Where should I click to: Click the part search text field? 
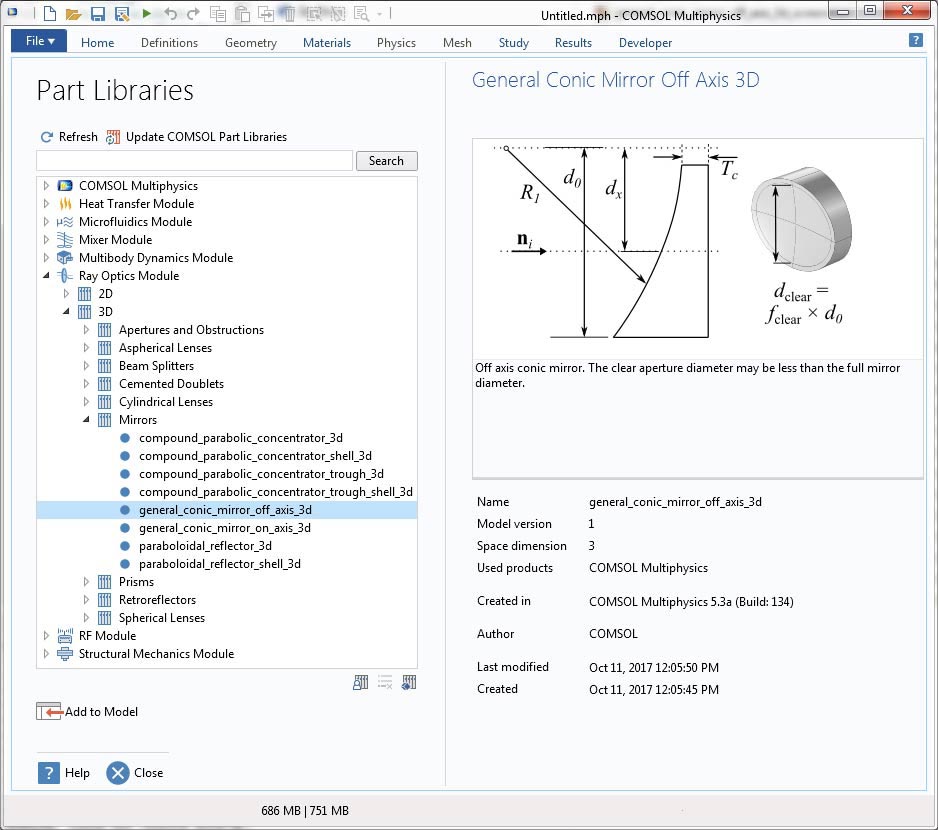tap(195, 161)
